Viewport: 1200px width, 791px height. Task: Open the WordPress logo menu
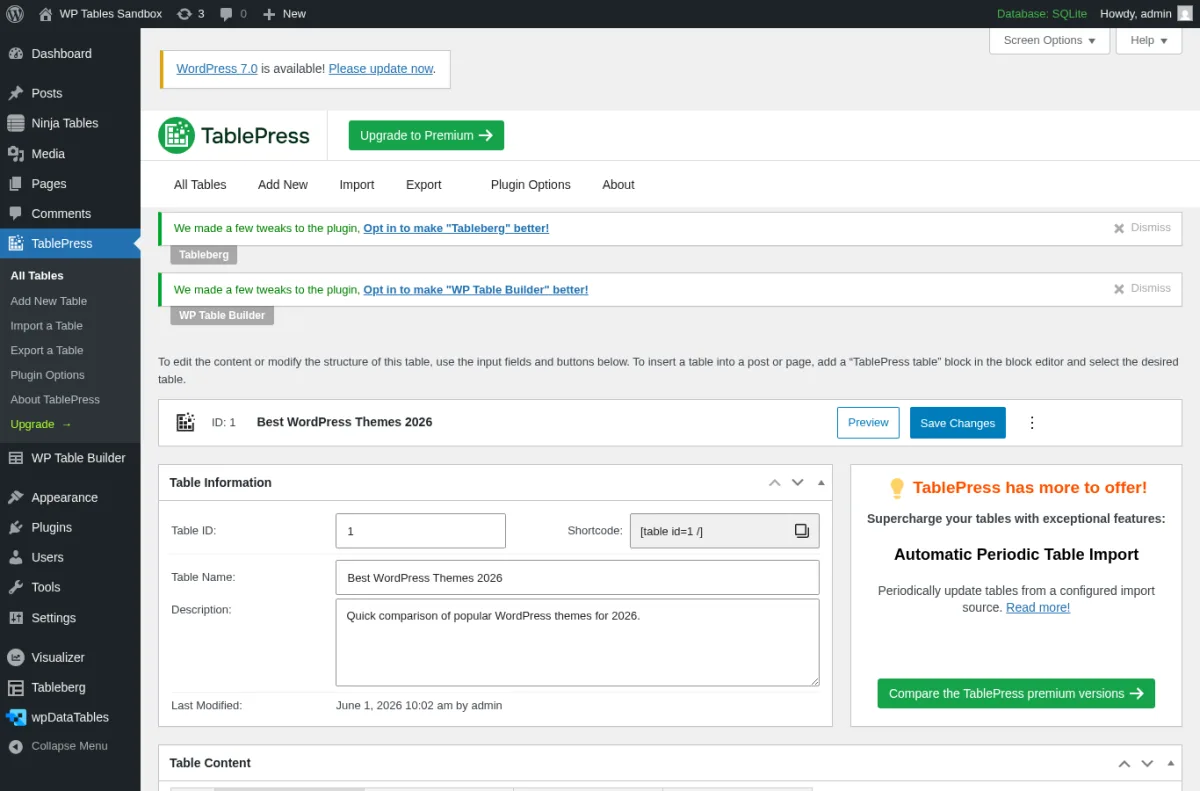point(15,14)
